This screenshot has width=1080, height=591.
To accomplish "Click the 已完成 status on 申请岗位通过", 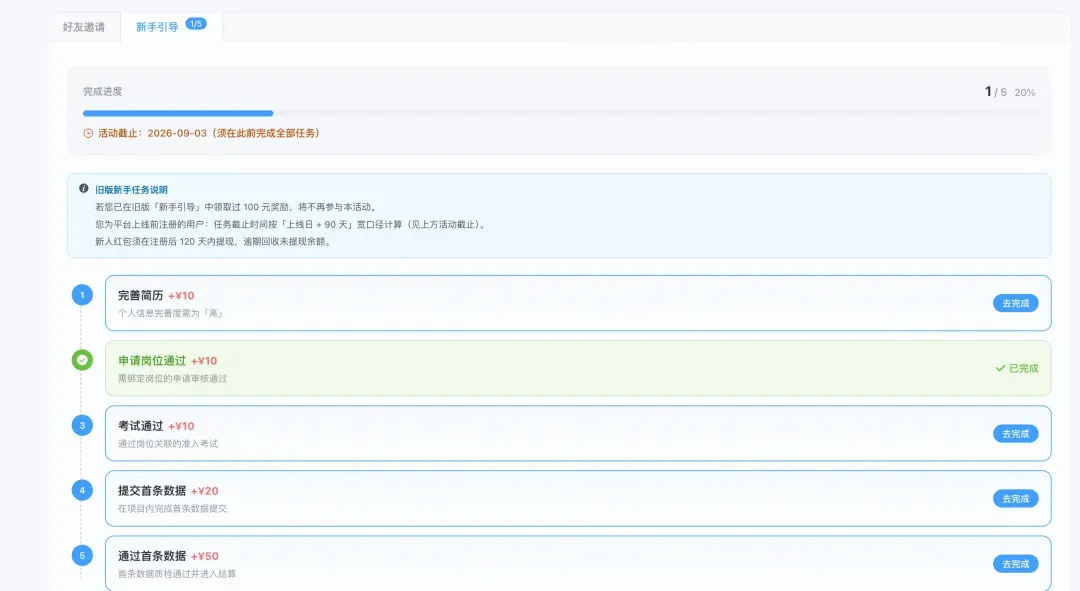I will 1017,369.
